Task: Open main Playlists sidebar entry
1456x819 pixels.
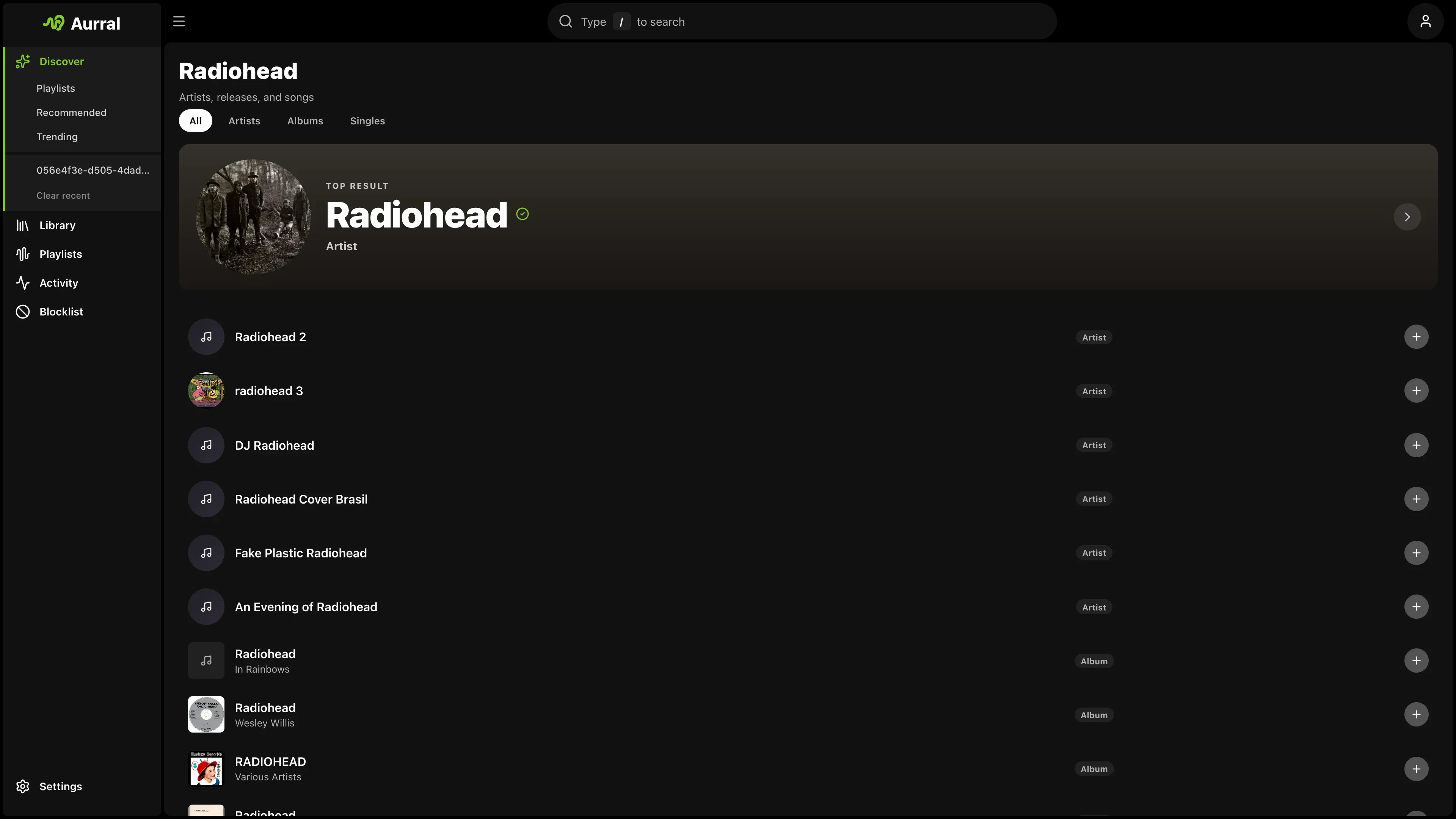Action: 83,254
